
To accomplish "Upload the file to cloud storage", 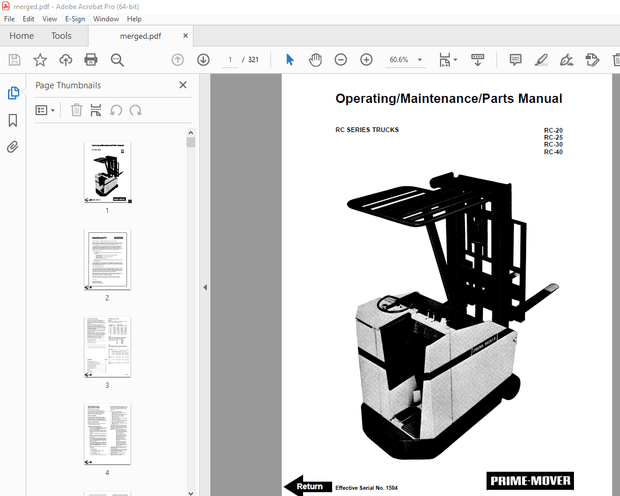I will [x=66, y=60].
